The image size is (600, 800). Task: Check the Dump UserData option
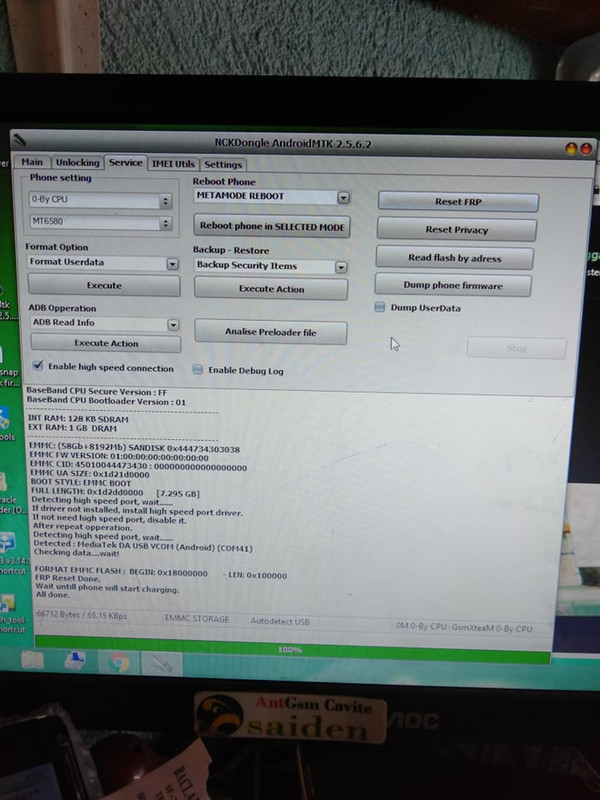click(380, 307)
